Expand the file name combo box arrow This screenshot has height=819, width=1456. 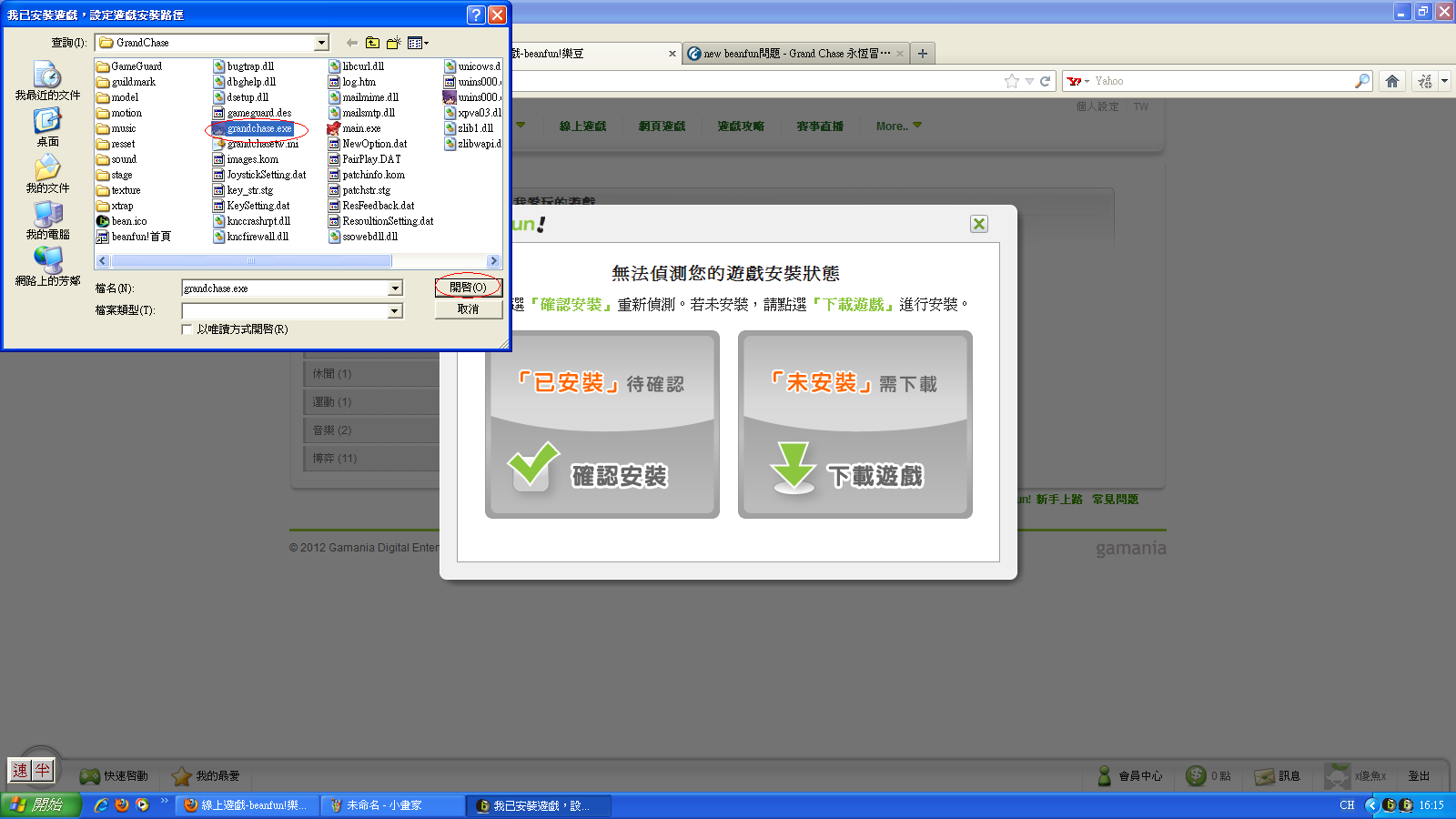tap(395, 288)
